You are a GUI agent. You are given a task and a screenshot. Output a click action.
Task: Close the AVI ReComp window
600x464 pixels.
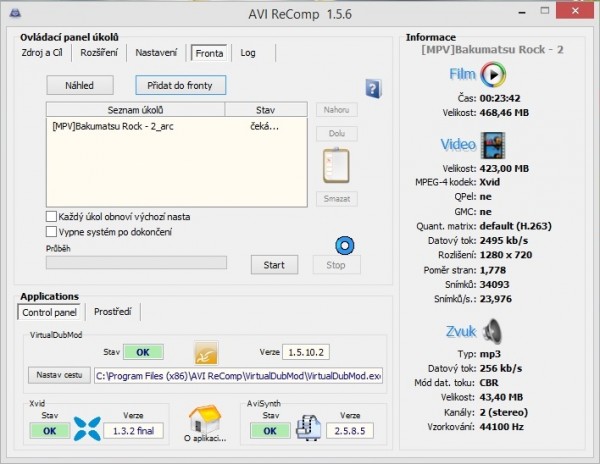575,10
